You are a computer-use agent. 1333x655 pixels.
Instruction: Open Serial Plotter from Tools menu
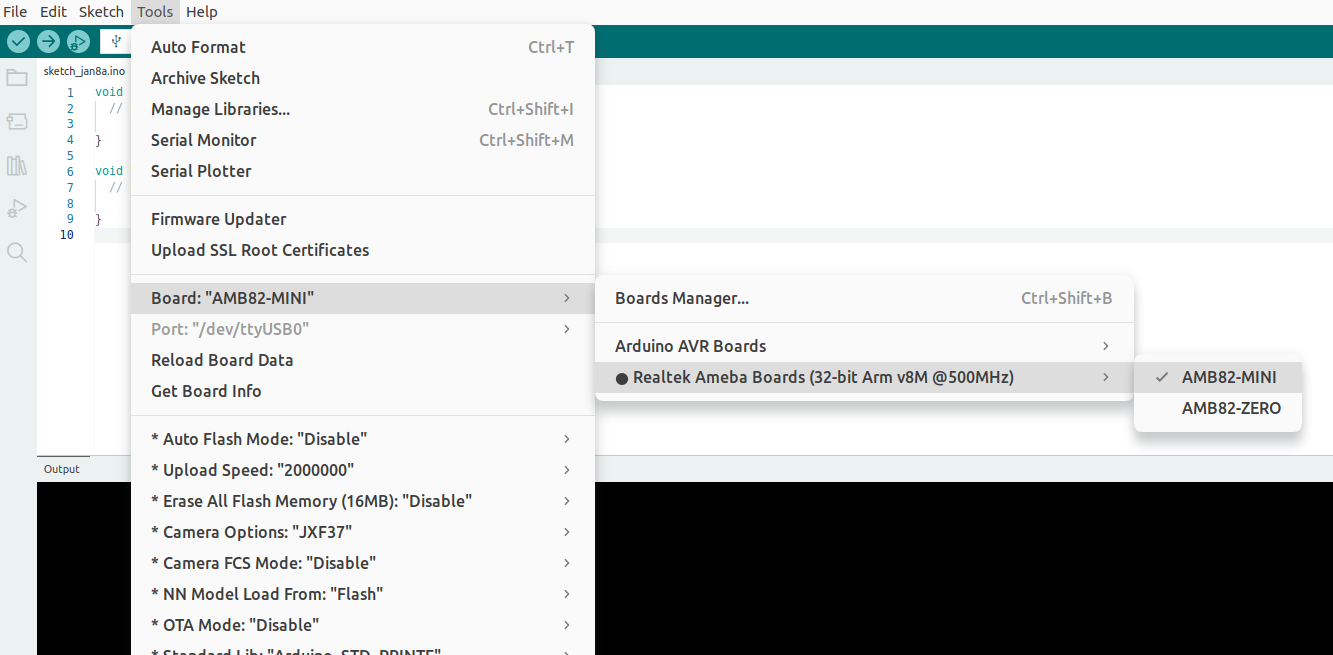point(363,171)
